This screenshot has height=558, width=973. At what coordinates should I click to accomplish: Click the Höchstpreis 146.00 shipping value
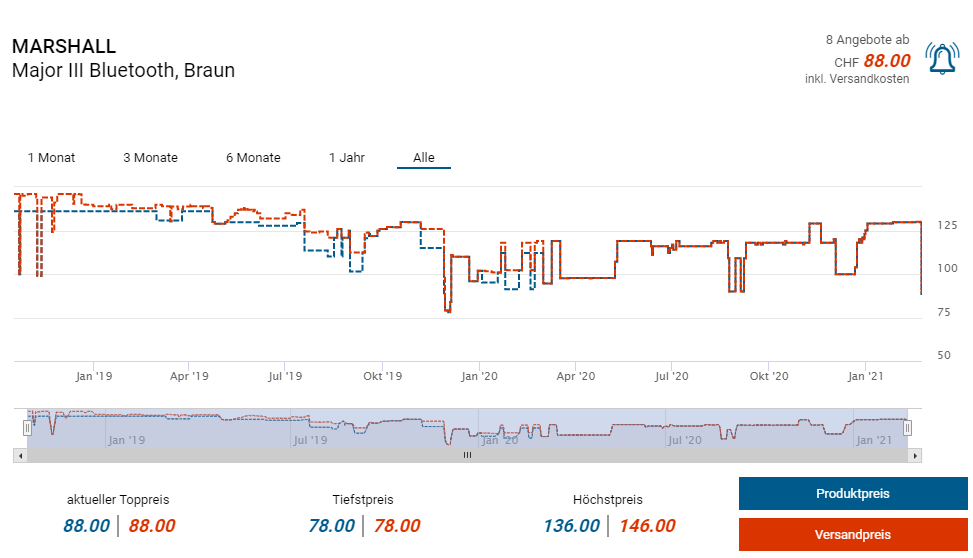pos(647,526)
